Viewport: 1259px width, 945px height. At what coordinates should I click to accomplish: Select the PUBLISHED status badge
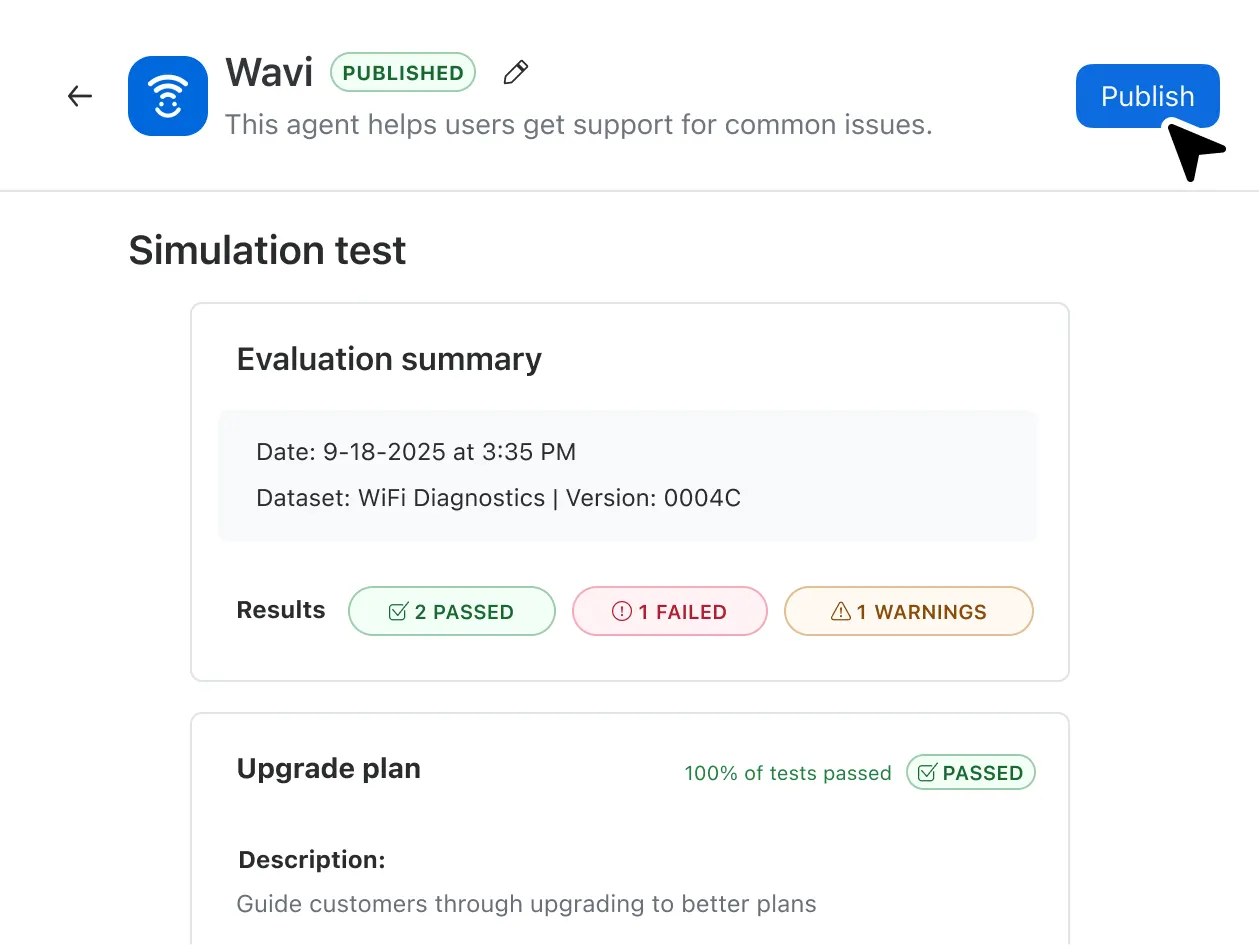pos(402,72)
